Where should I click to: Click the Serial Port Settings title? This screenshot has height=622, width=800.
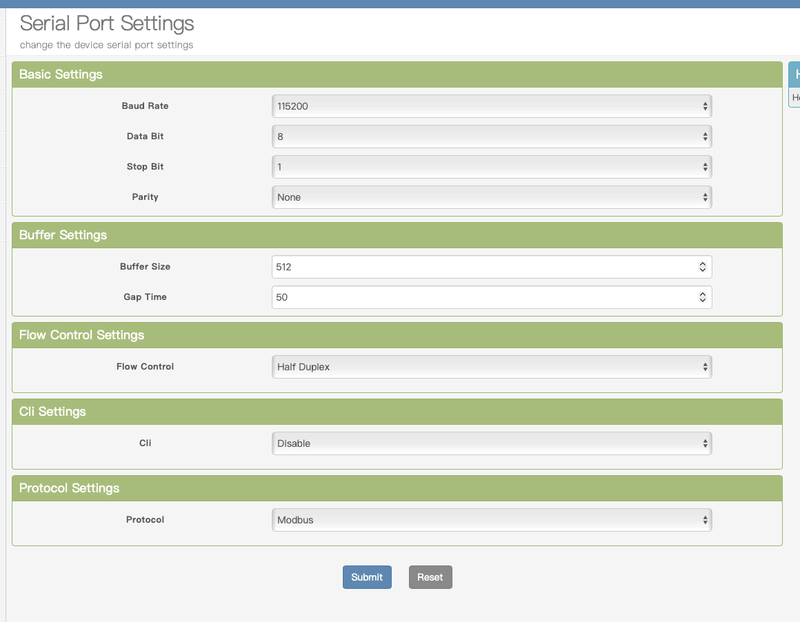(x=107, y=23)
